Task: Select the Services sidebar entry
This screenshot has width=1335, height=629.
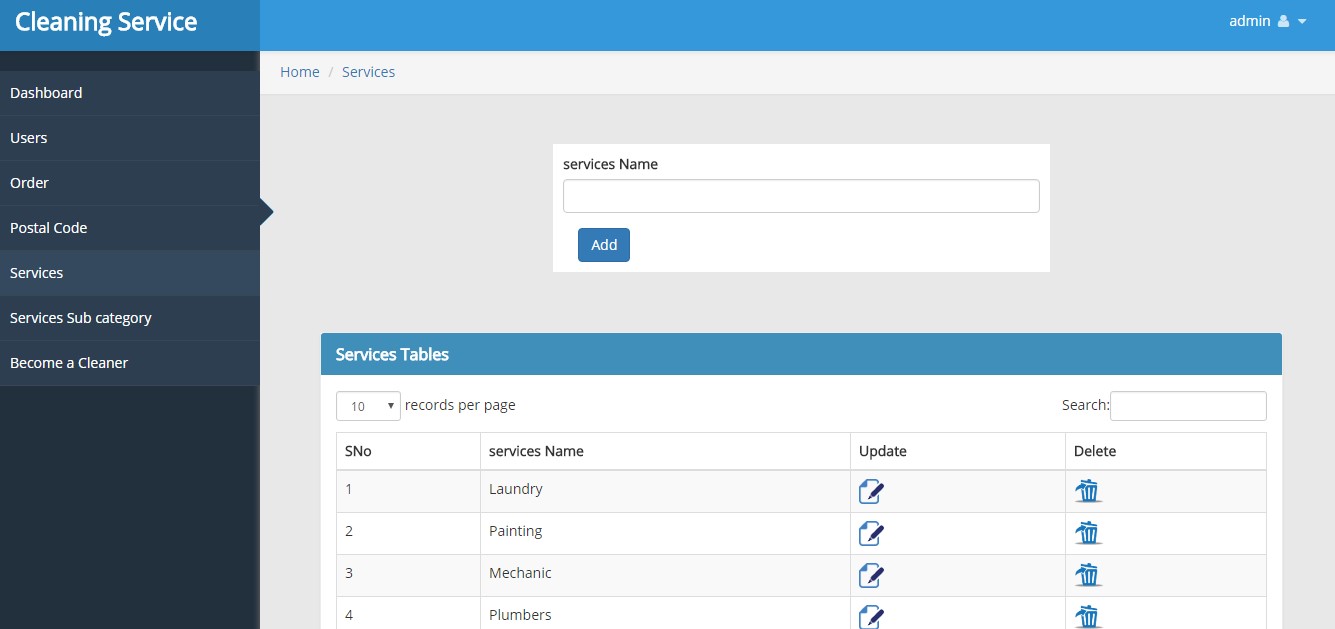Action: click(36, 272)
